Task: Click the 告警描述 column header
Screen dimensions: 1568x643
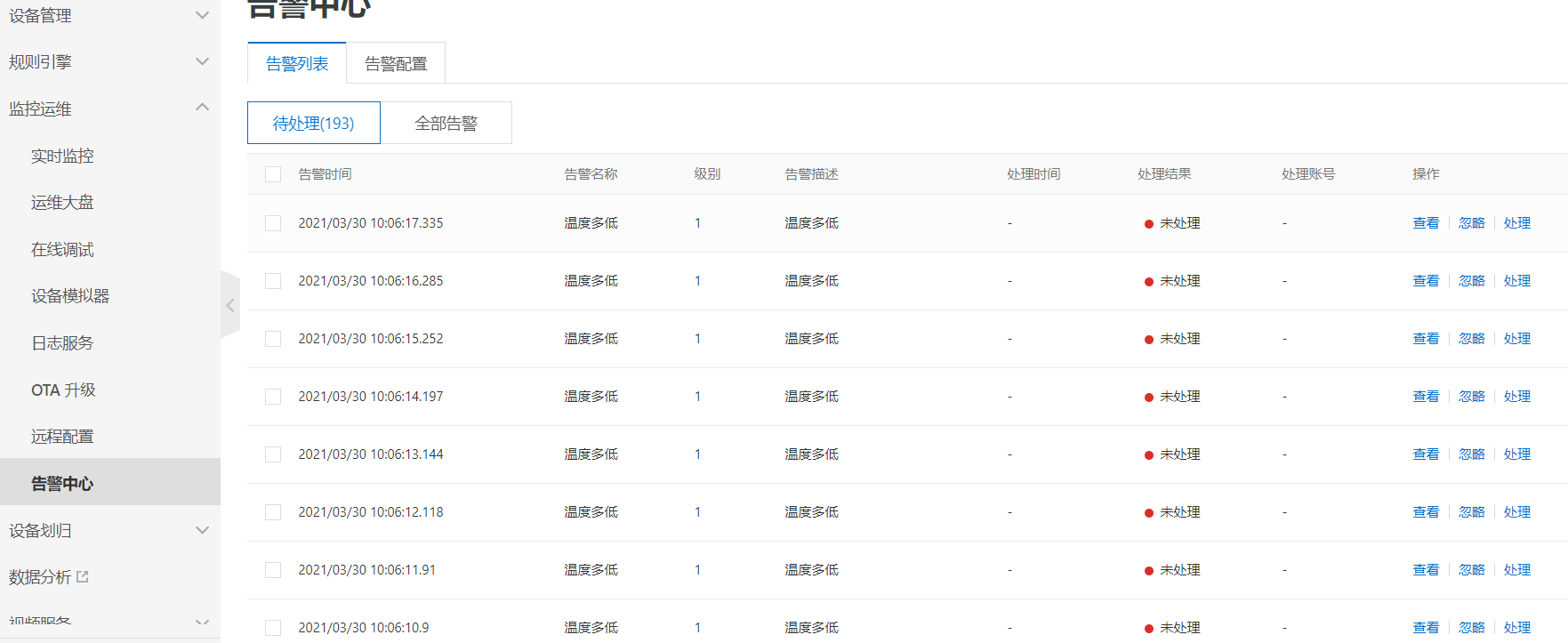Action: pos(811,174)
